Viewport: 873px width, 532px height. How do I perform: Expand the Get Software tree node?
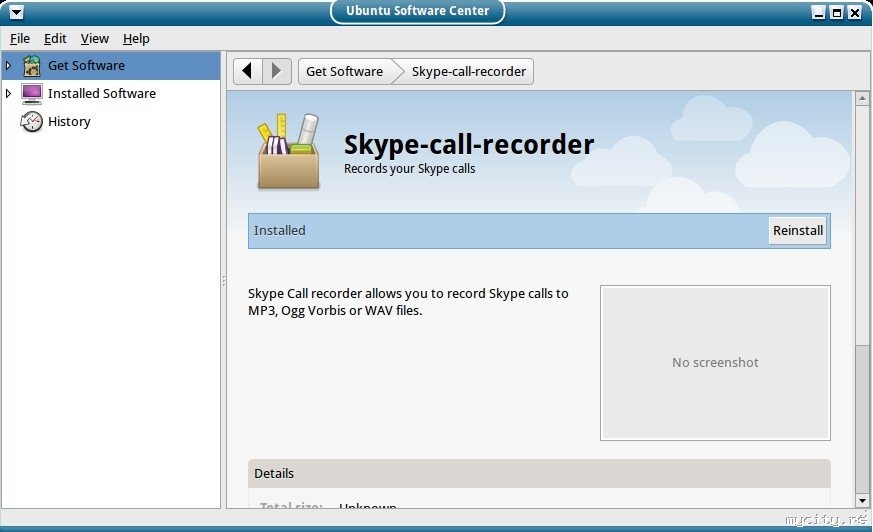[x=8, y=66]
